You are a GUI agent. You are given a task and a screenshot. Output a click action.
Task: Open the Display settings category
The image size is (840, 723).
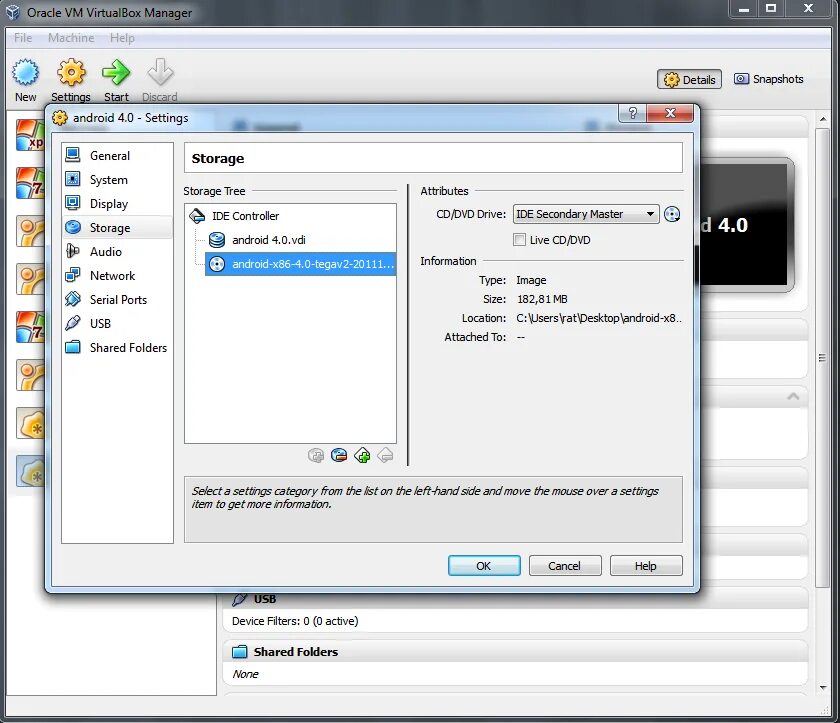pyautogui.click(x=117, y=204)
